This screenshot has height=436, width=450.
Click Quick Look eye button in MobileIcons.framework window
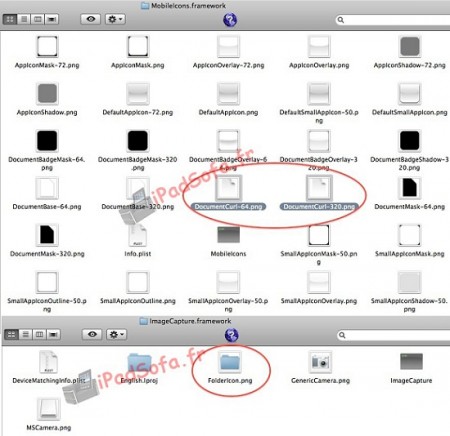tap(91, 19)
